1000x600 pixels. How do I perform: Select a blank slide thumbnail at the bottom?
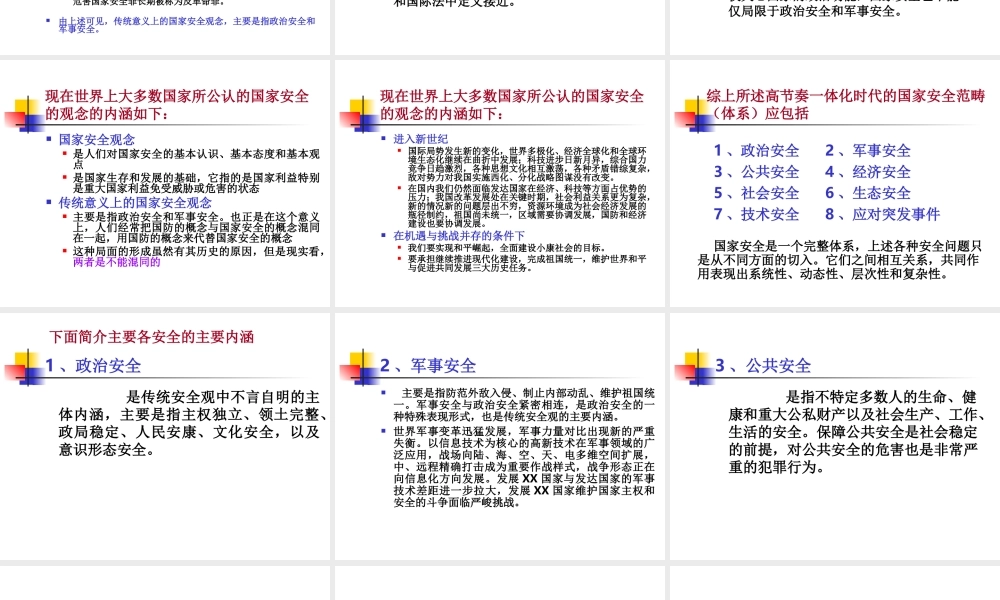tap(165, 585)
